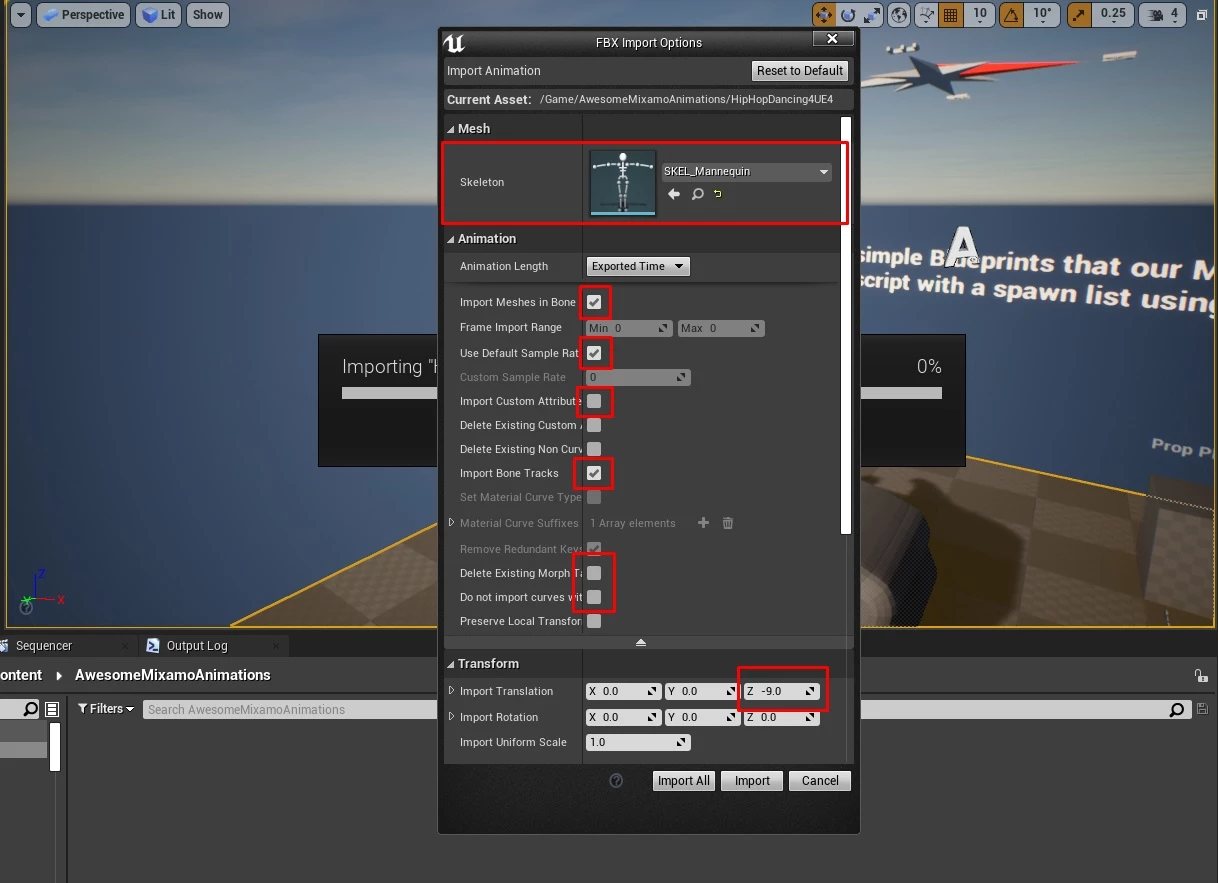
Task: Expand Import Translation property
Action: tap(451, 691)
